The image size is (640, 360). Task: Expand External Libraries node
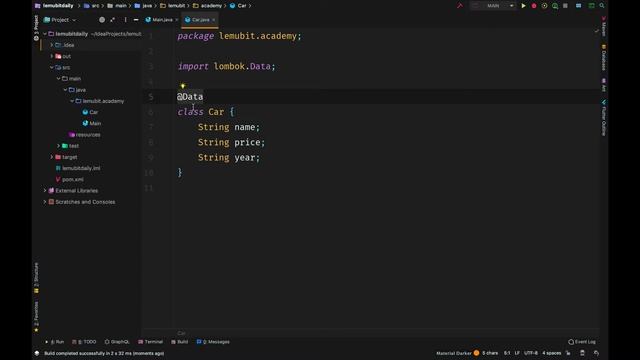pos(45,191)
